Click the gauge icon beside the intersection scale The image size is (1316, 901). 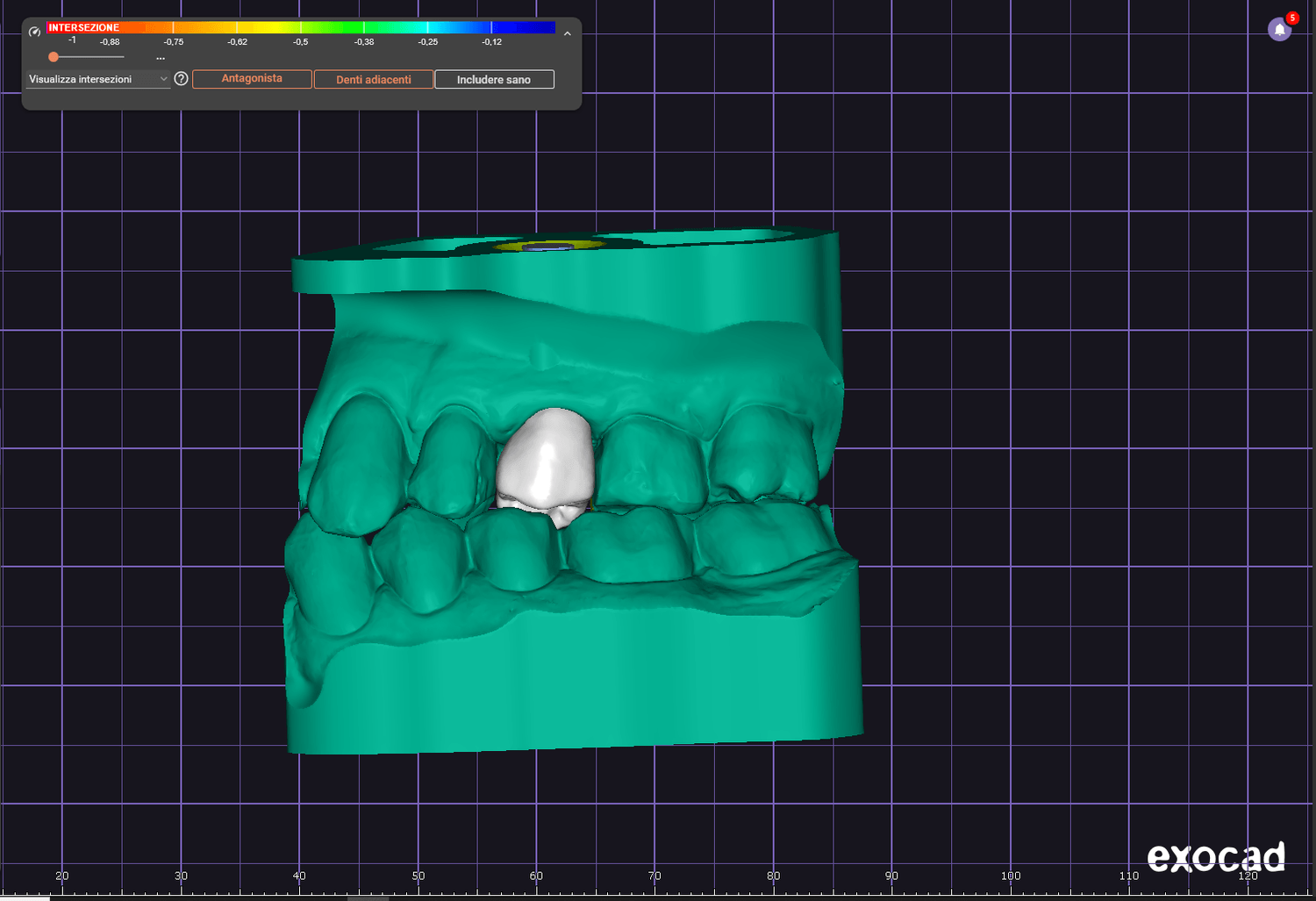pyautogui.click(x=34, y=32)
